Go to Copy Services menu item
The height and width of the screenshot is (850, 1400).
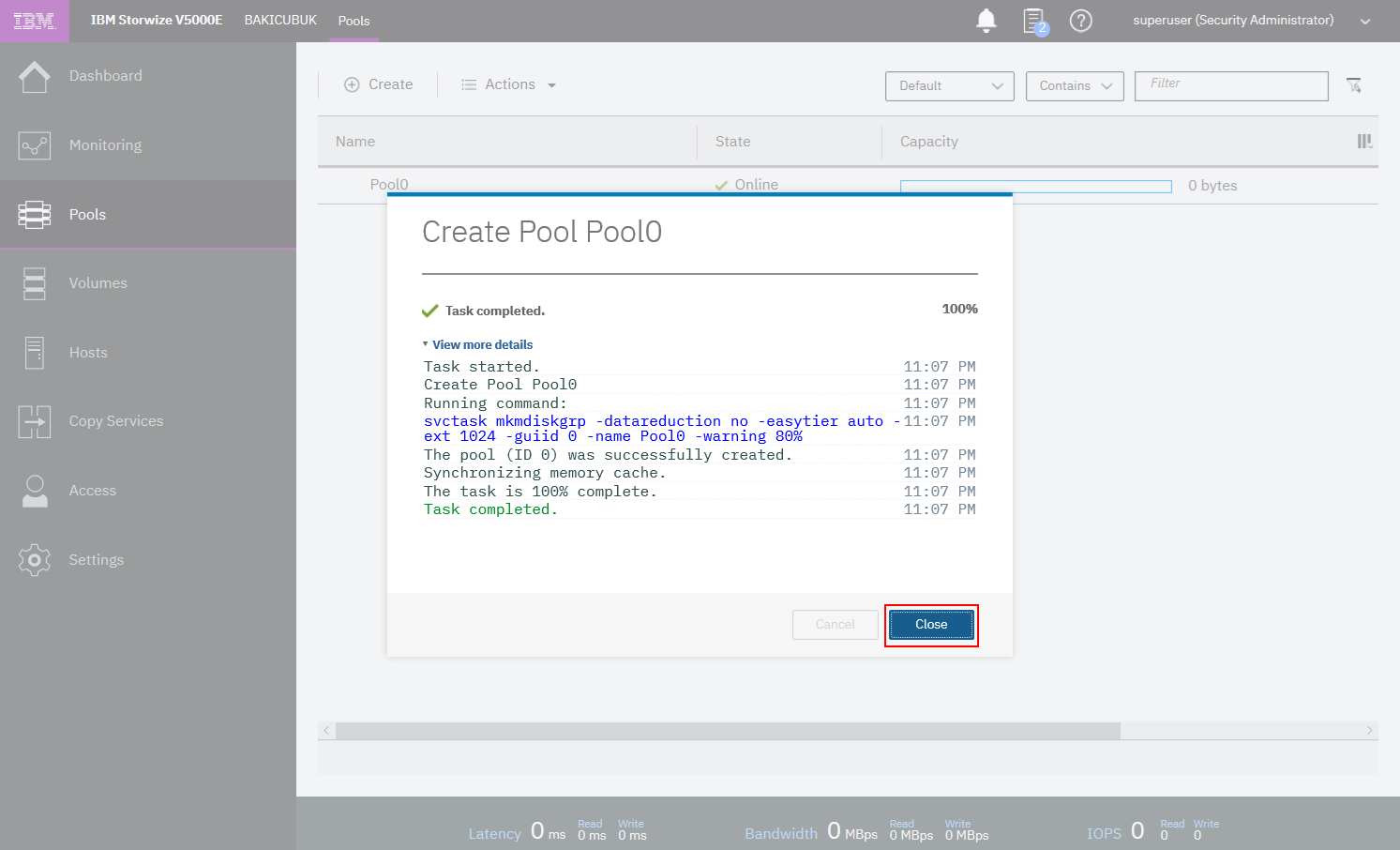116,421
